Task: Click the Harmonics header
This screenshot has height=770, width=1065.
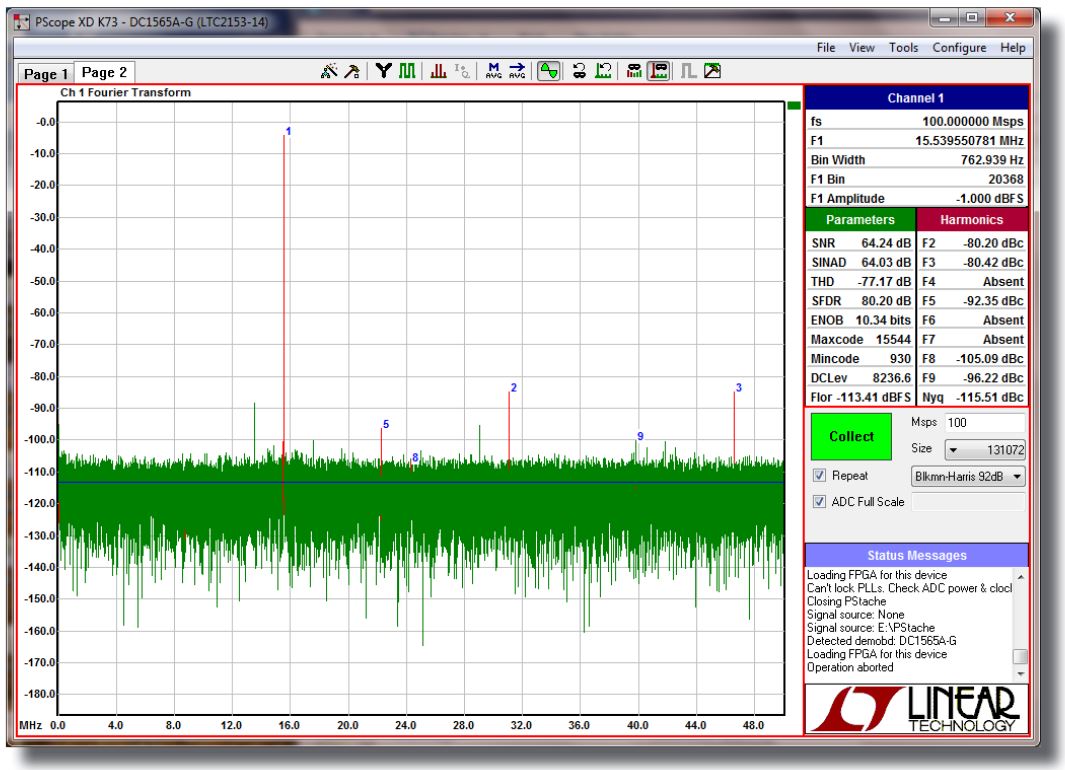Action: (971, 219)
